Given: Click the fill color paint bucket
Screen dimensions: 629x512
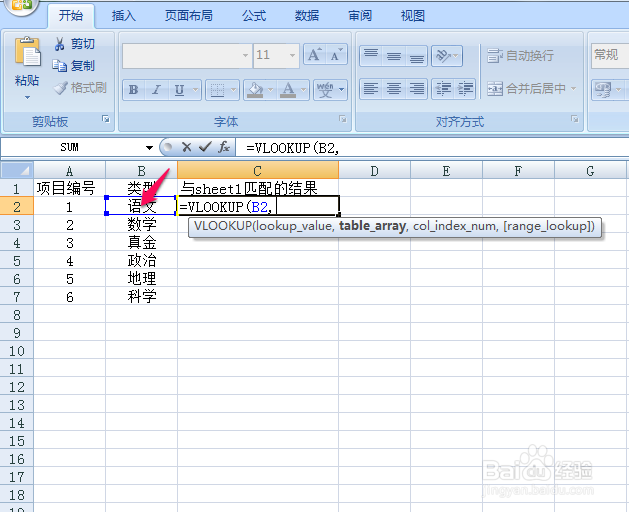Looking at the screenshot, I should coord(255,89).
